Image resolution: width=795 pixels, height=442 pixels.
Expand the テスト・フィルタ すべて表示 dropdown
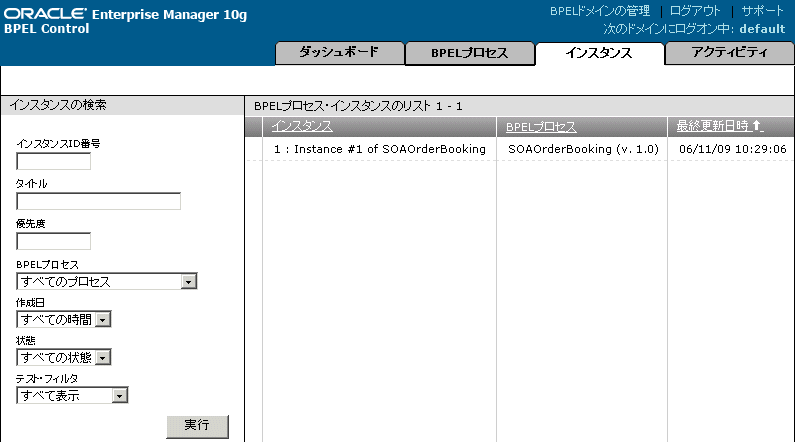point(72,395)
